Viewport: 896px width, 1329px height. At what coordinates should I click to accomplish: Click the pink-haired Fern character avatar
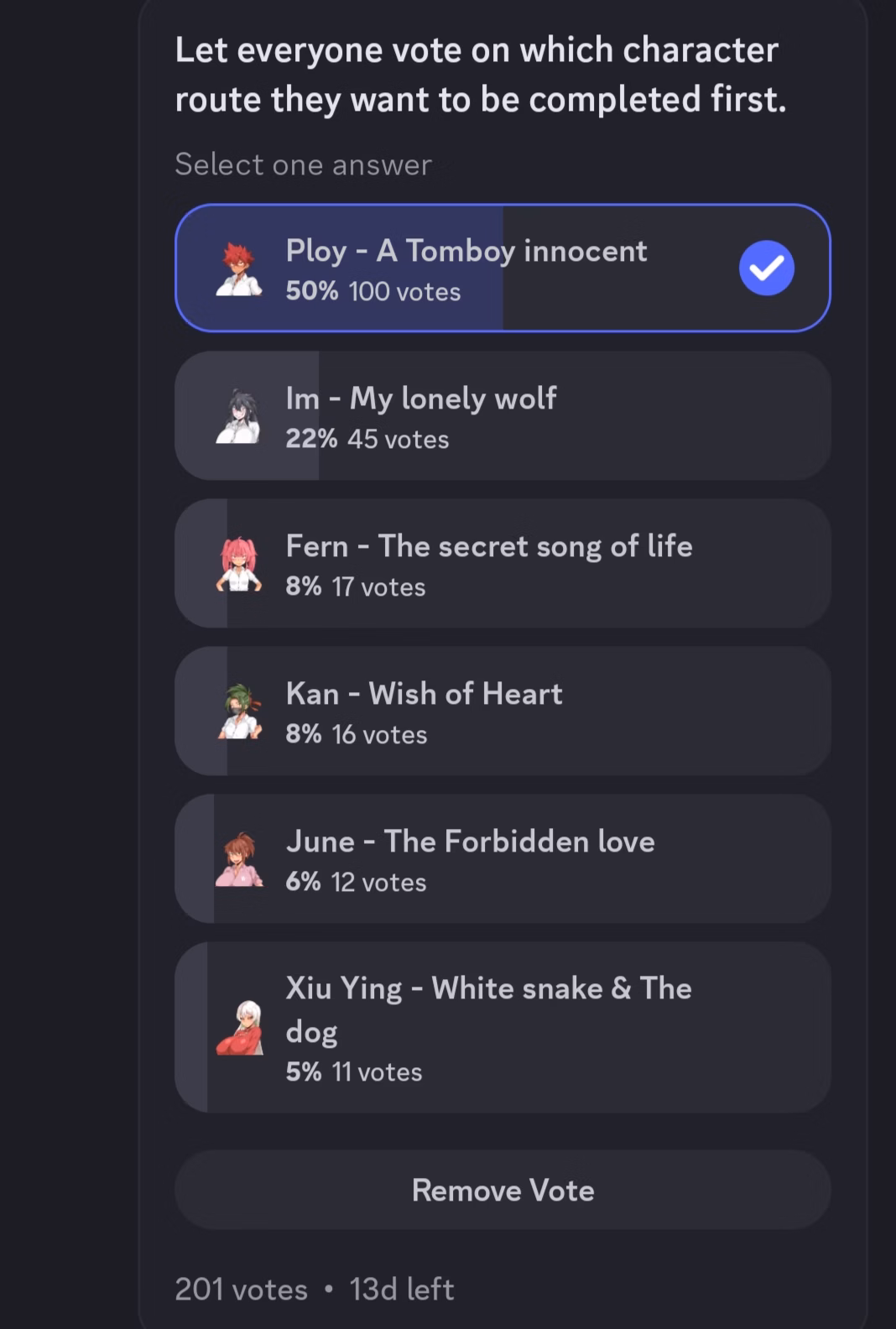[x=239, y=564]
